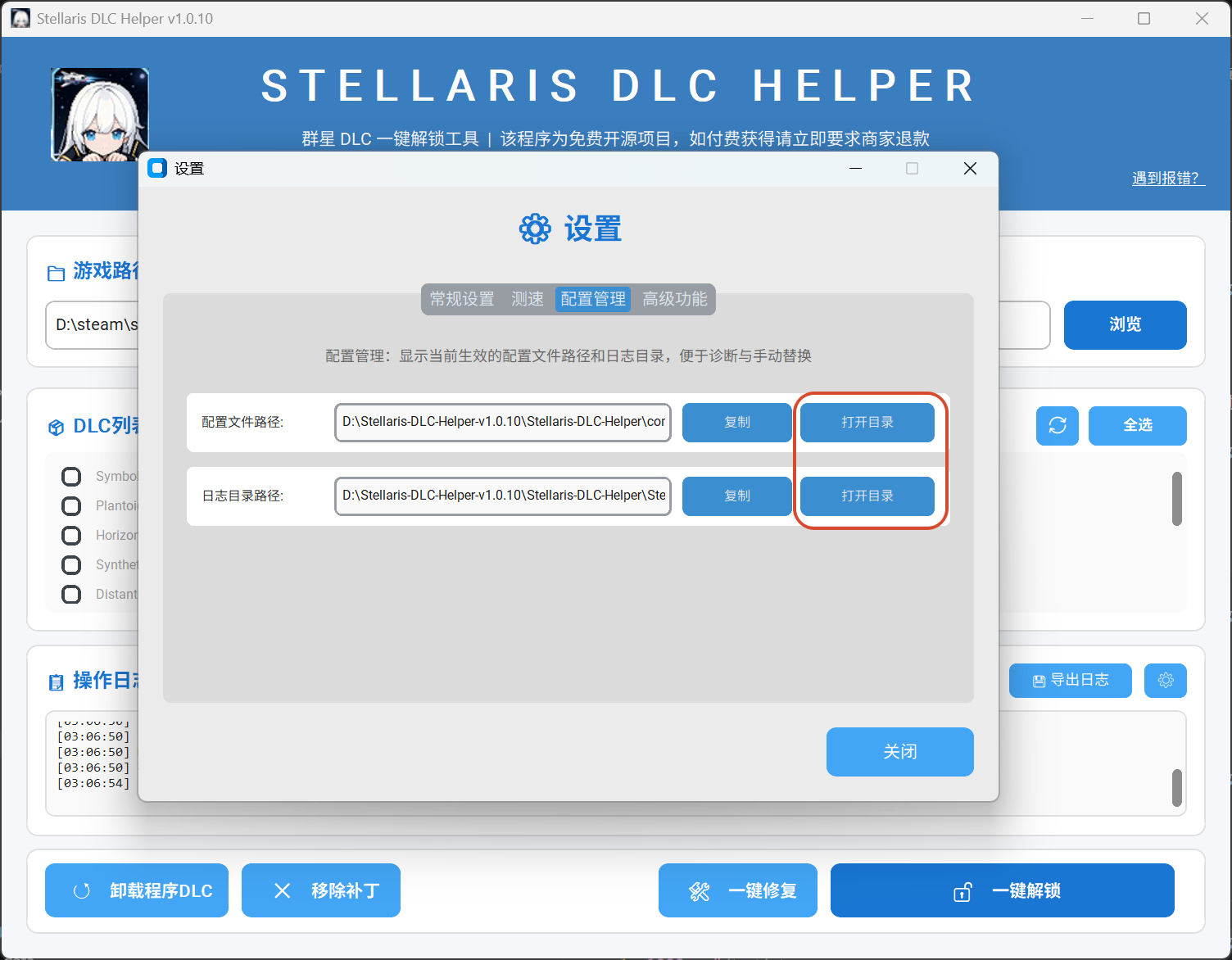Open the 常规设置 tab in settings
Screen dimensions: 1232x960
[462, 299]
